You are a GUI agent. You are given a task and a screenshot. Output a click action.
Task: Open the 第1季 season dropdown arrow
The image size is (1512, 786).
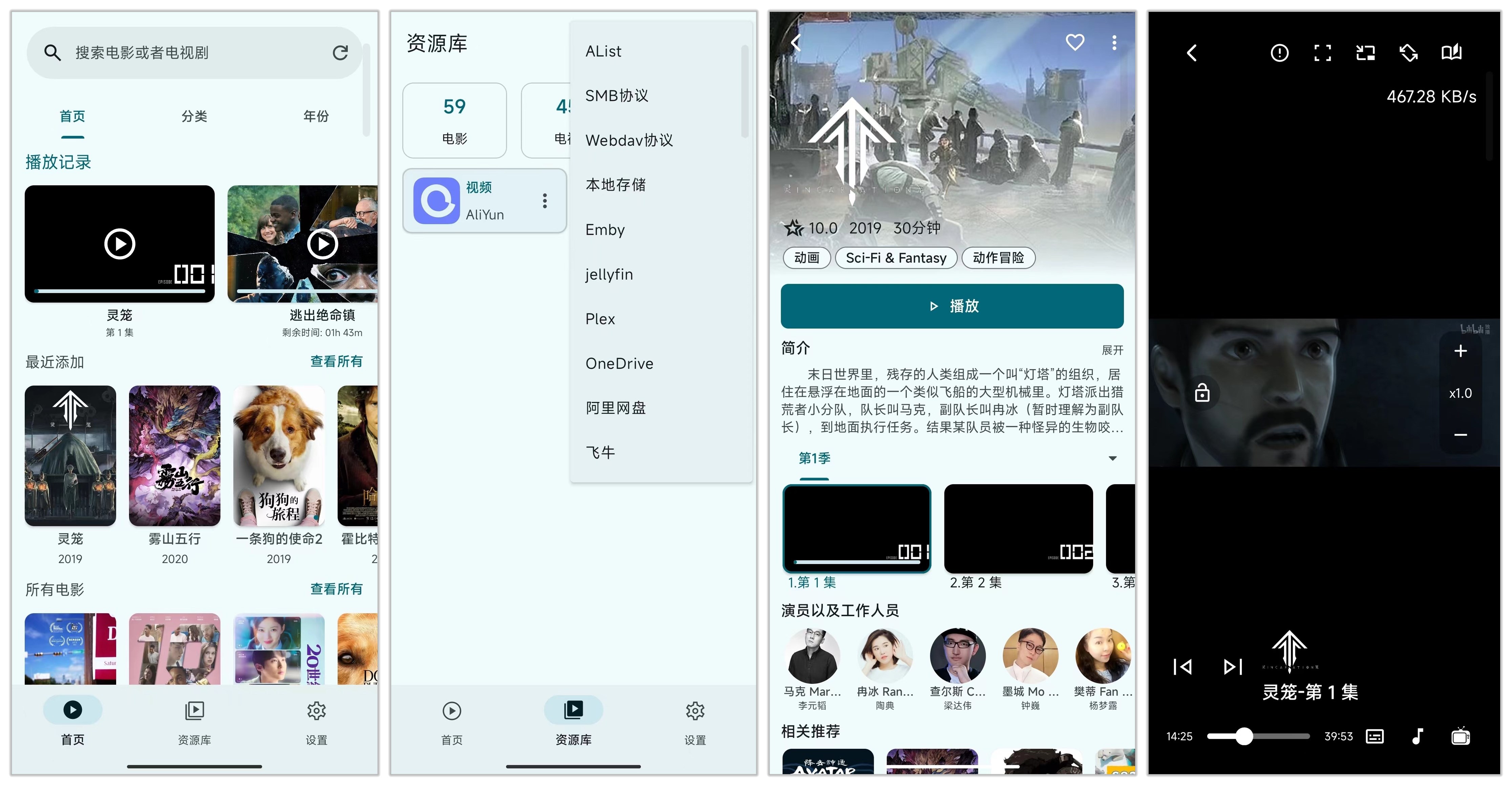tap(1112, 458)
